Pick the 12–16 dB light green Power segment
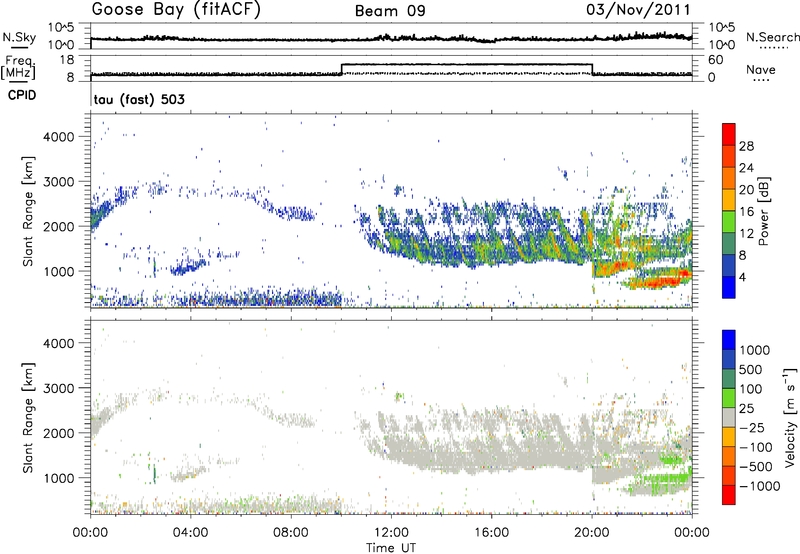800x554 pixels. pos(729,222)
